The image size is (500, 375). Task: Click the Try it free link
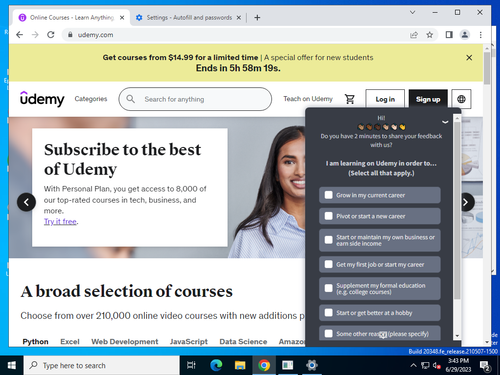tap(60, 221)
